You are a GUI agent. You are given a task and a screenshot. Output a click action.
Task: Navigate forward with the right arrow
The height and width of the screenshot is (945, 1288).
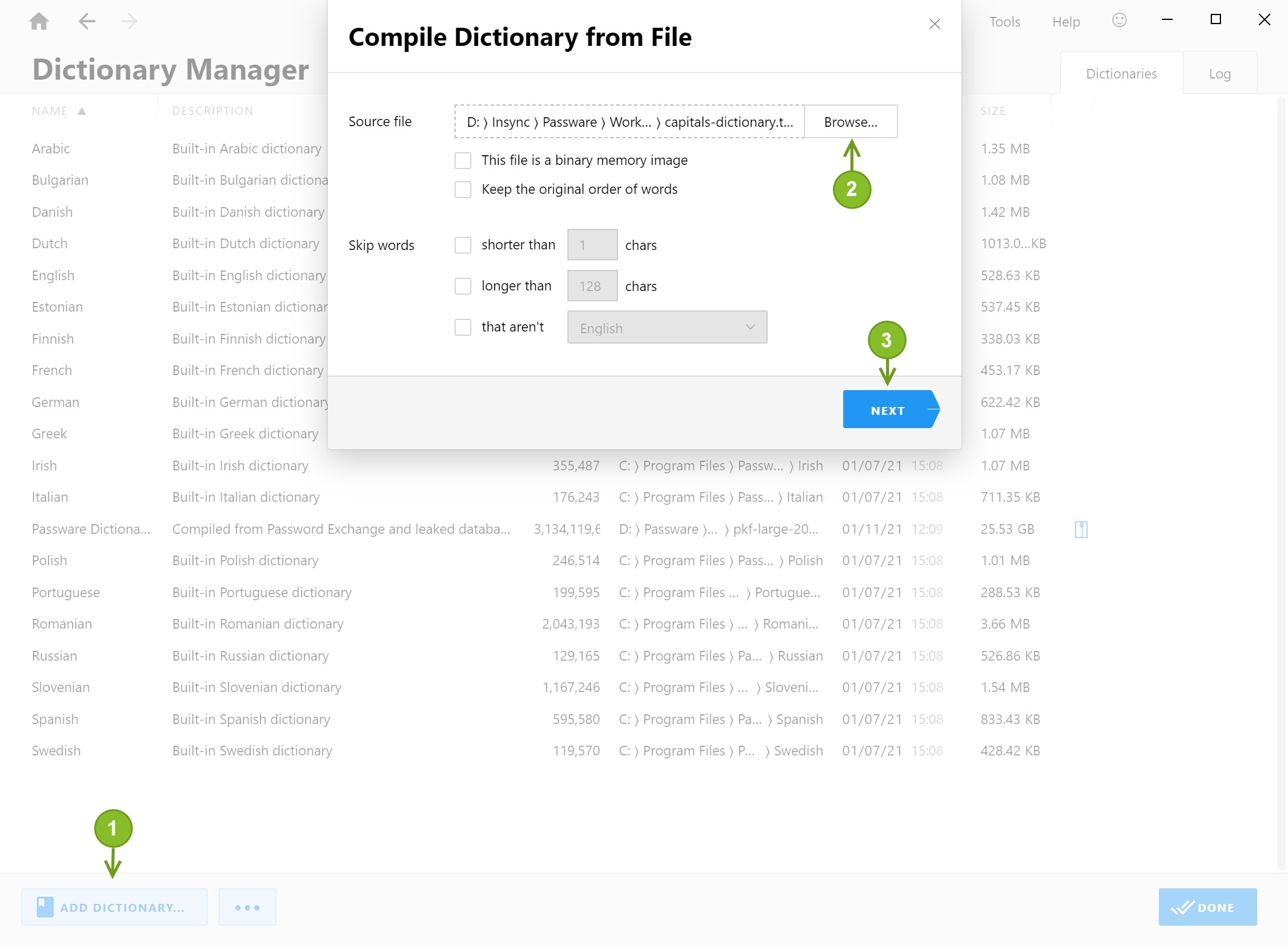[x=129, y=21]
